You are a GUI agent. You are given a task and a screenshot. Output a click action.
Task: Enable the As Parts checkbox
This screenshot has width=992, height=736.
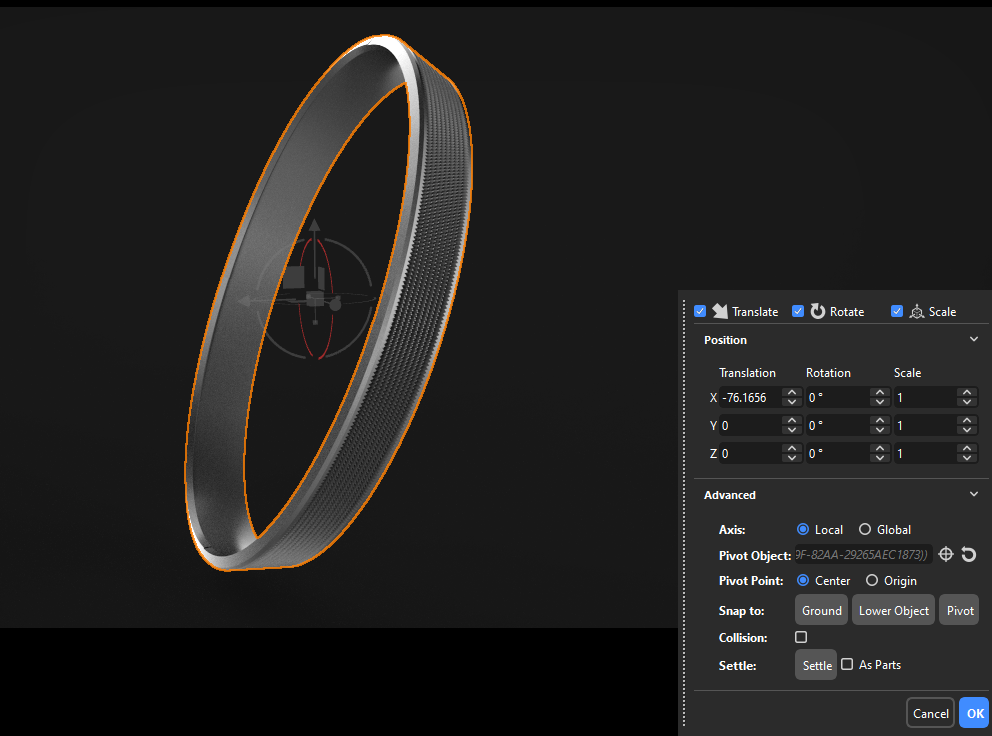847,664
